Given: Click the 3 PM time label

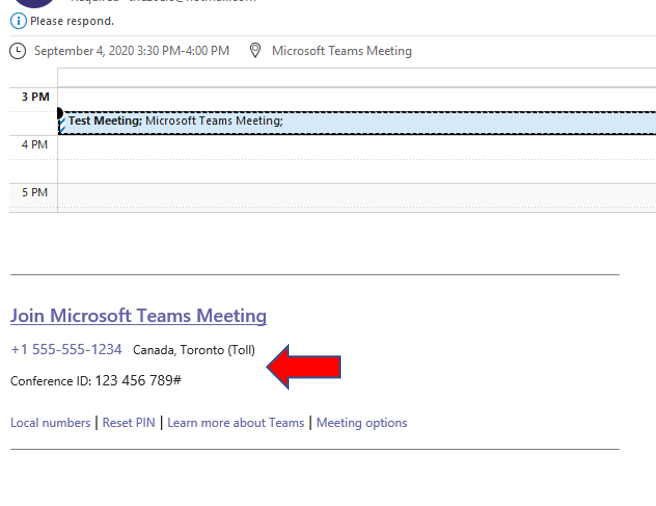Looking at the screenshot, I should pos(36,97).
